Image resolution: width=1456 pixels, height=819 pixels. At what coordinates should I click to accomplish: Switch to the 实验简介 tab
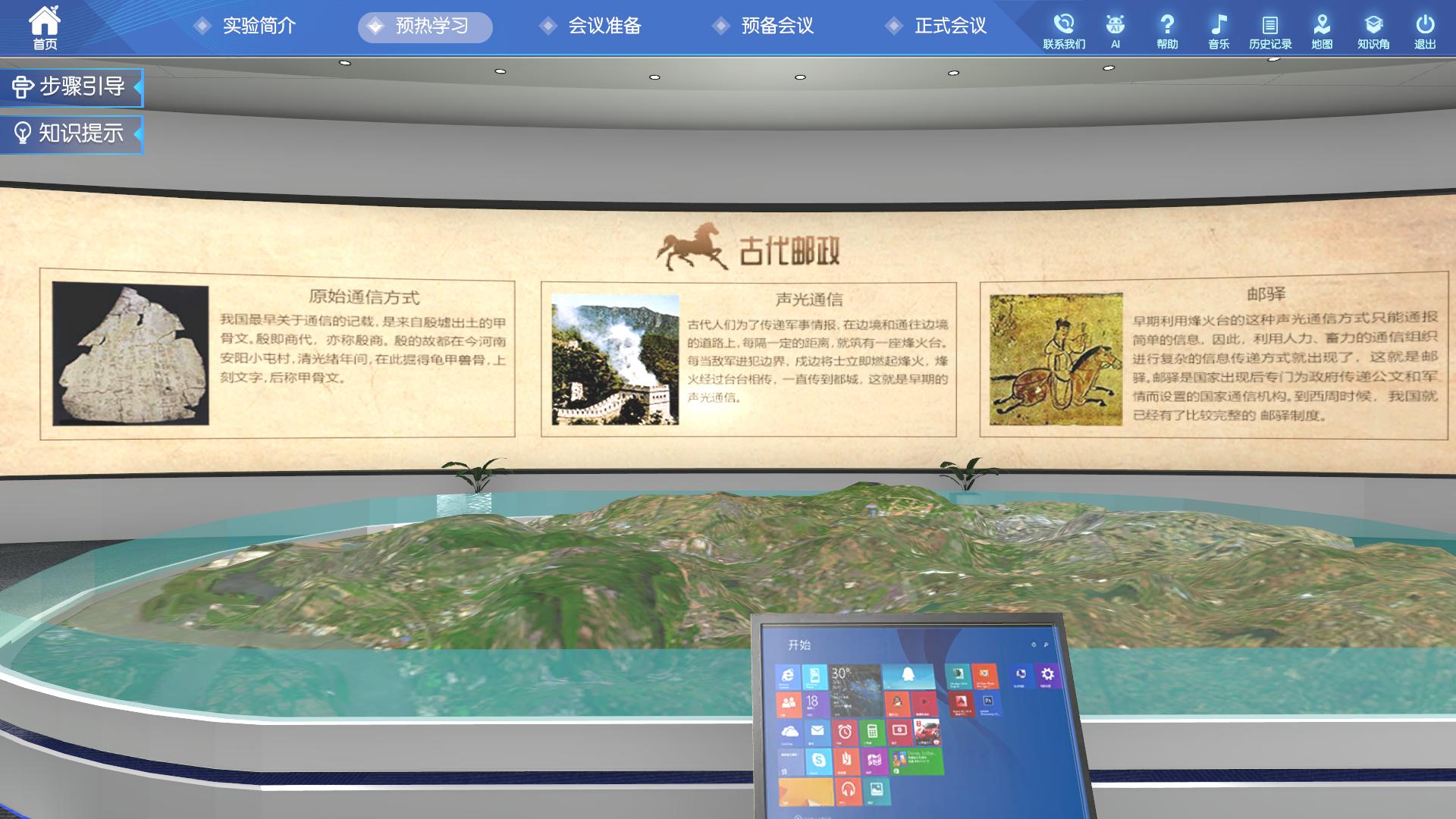(x=246, y=27)
